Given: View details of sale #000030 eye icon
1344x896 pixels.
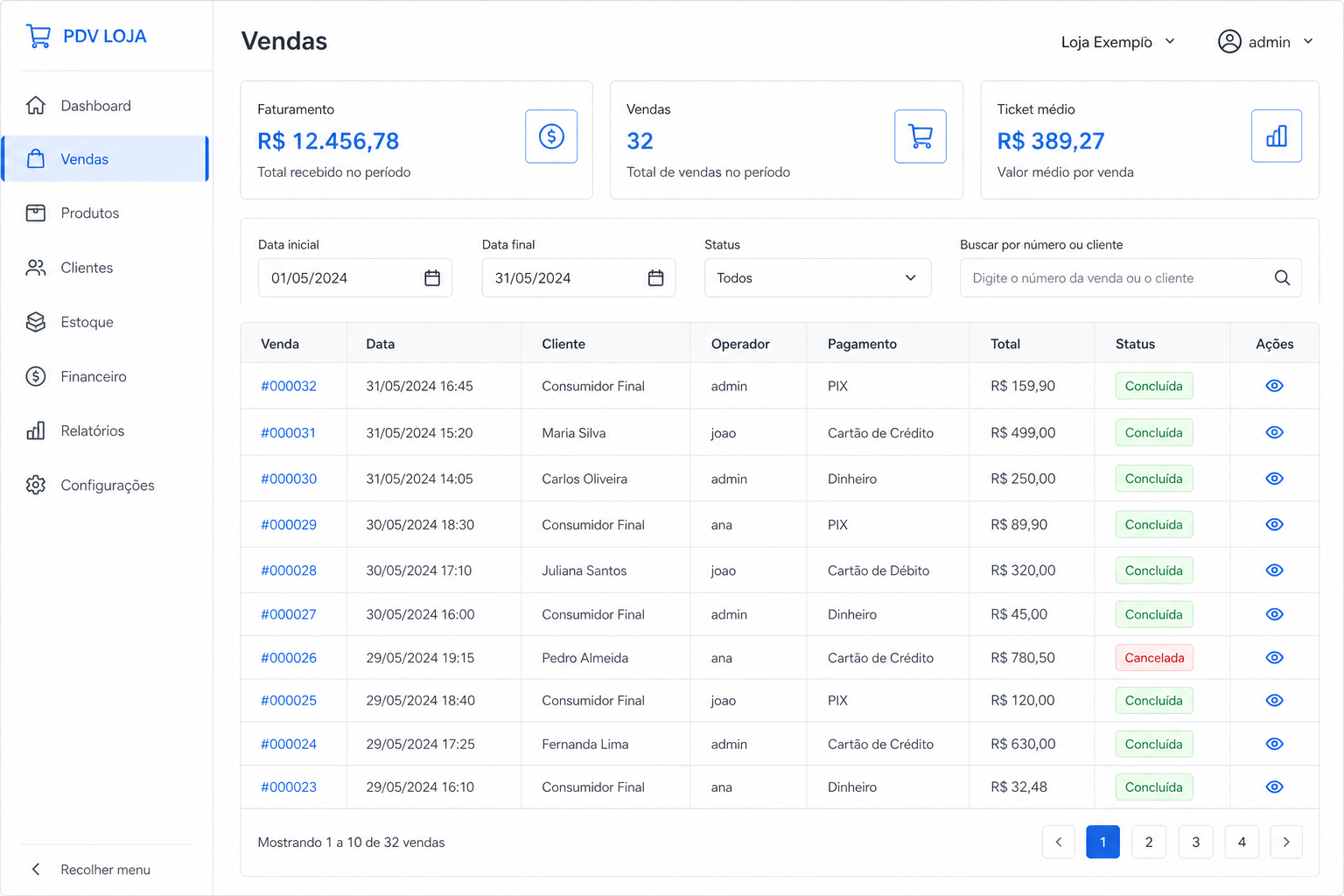Looking at the screenshot, I should coord(1275,479).
